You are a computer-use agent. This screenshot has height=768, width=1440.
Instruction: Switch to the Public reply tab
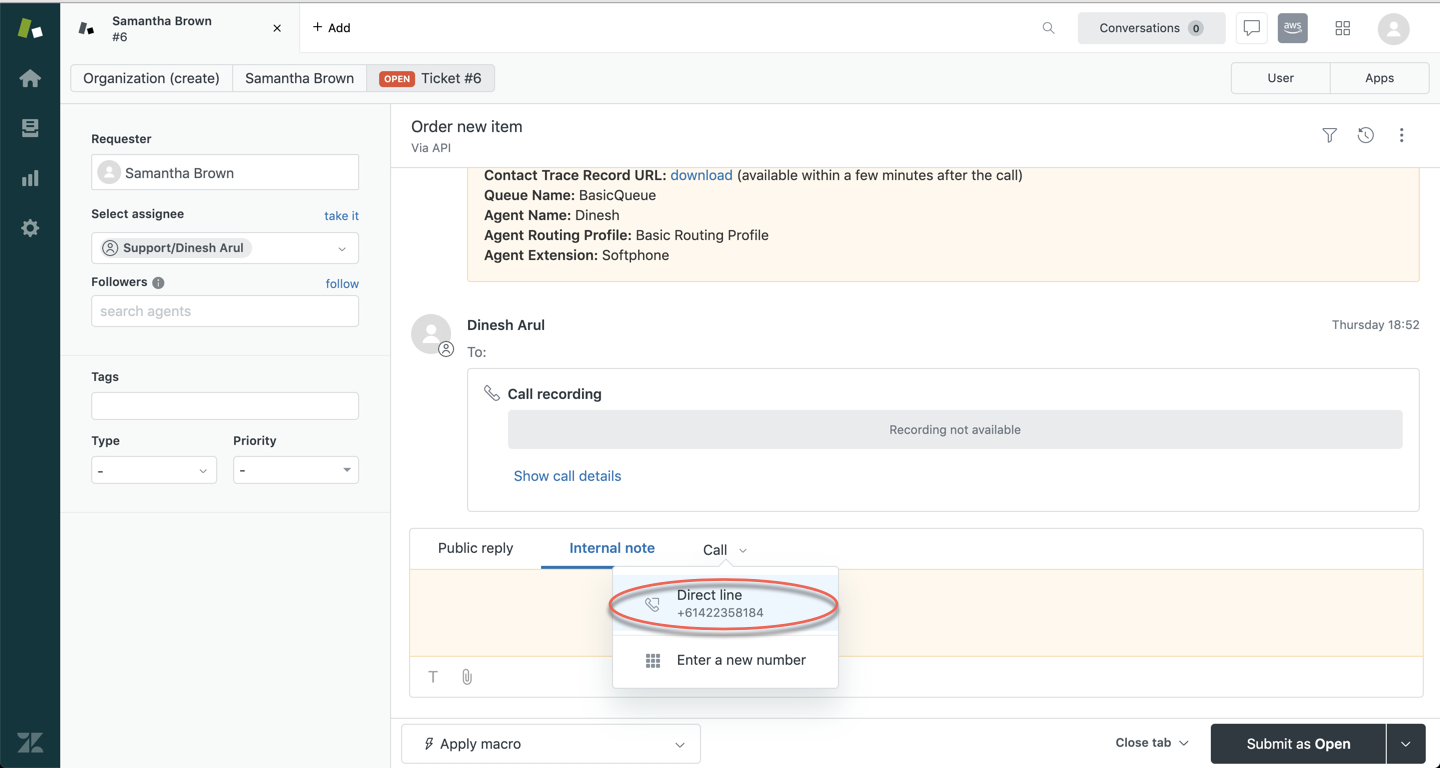[475, 548]
